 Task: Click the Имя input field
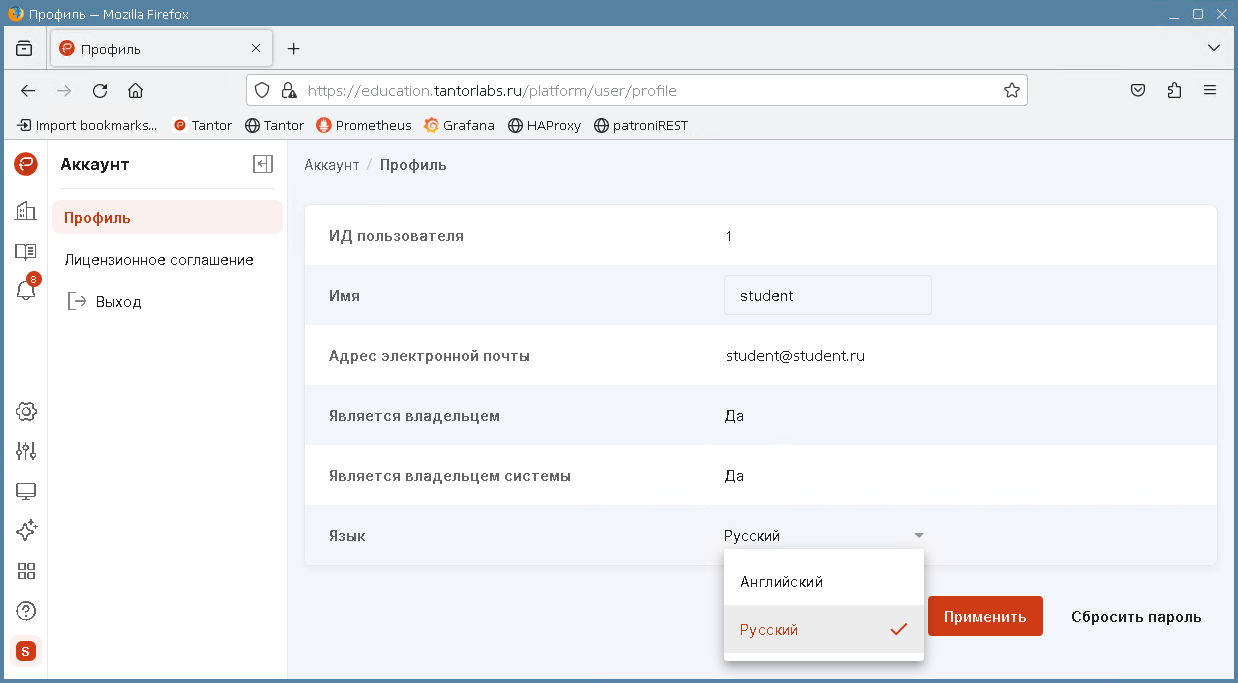[827, 296]
